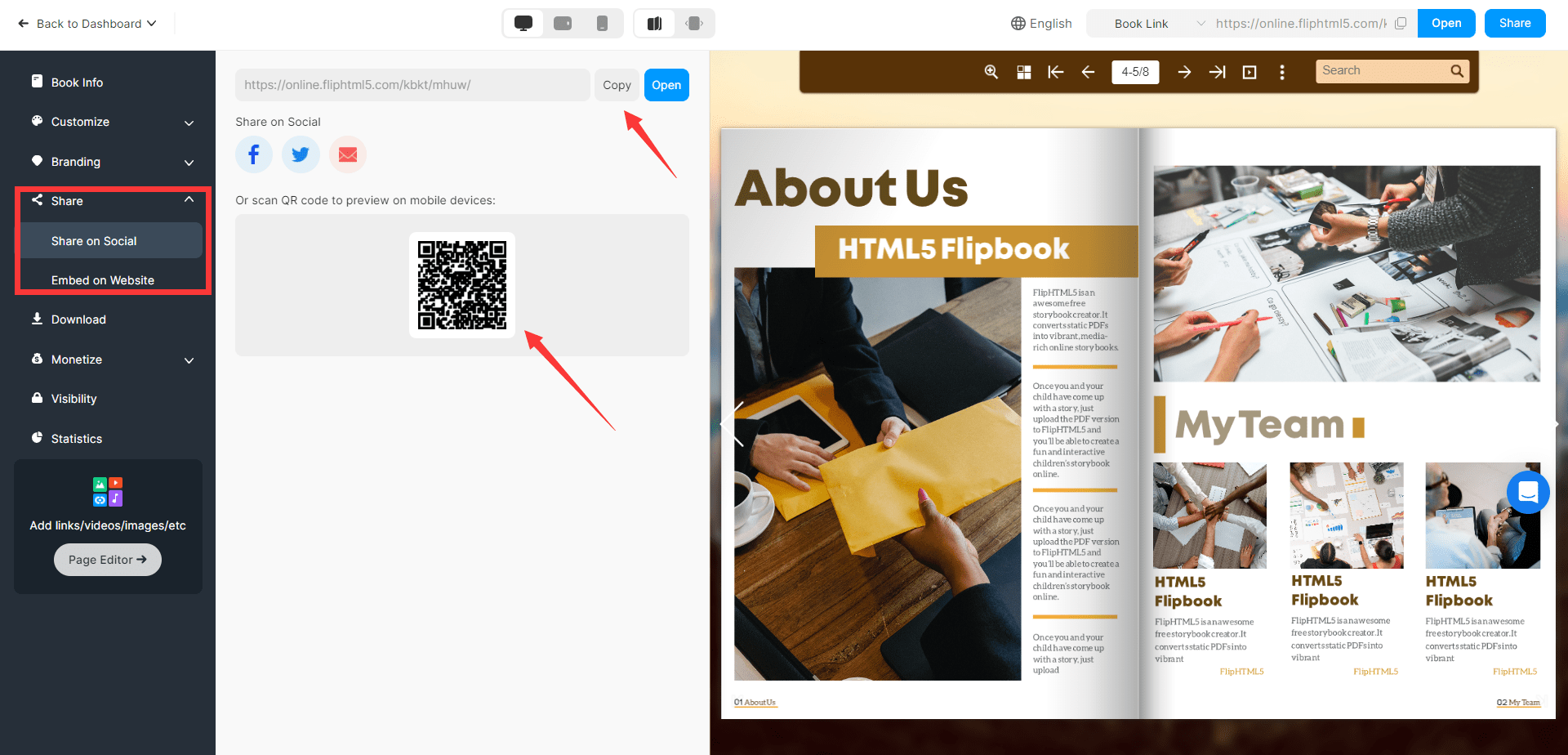Open the three-dot more options menu in the viewer
This screenshot has height=755, width=1568.
coord(1282,72)
